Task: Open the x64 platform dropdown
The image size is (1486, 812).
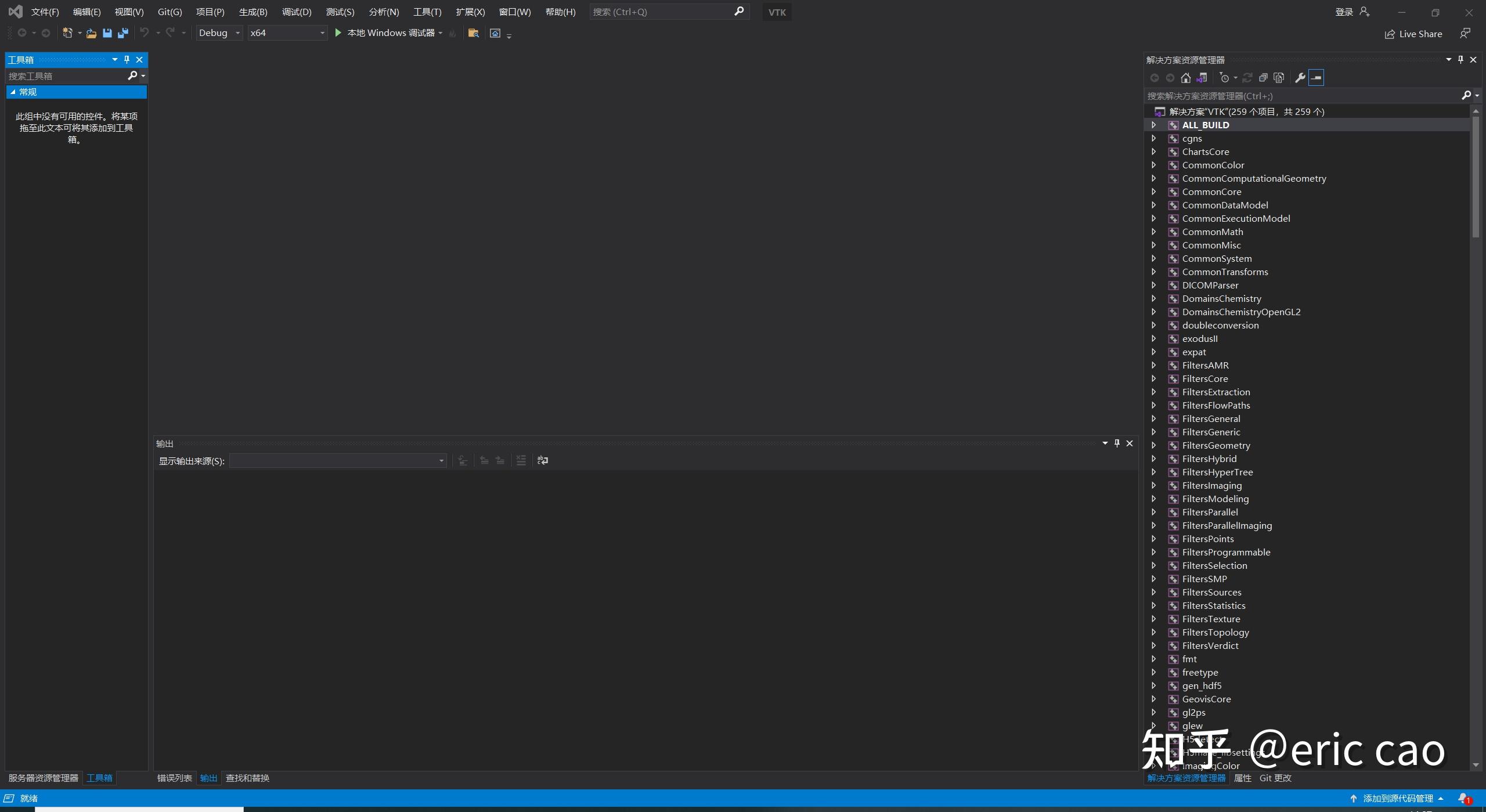Action: click(287, 33)
